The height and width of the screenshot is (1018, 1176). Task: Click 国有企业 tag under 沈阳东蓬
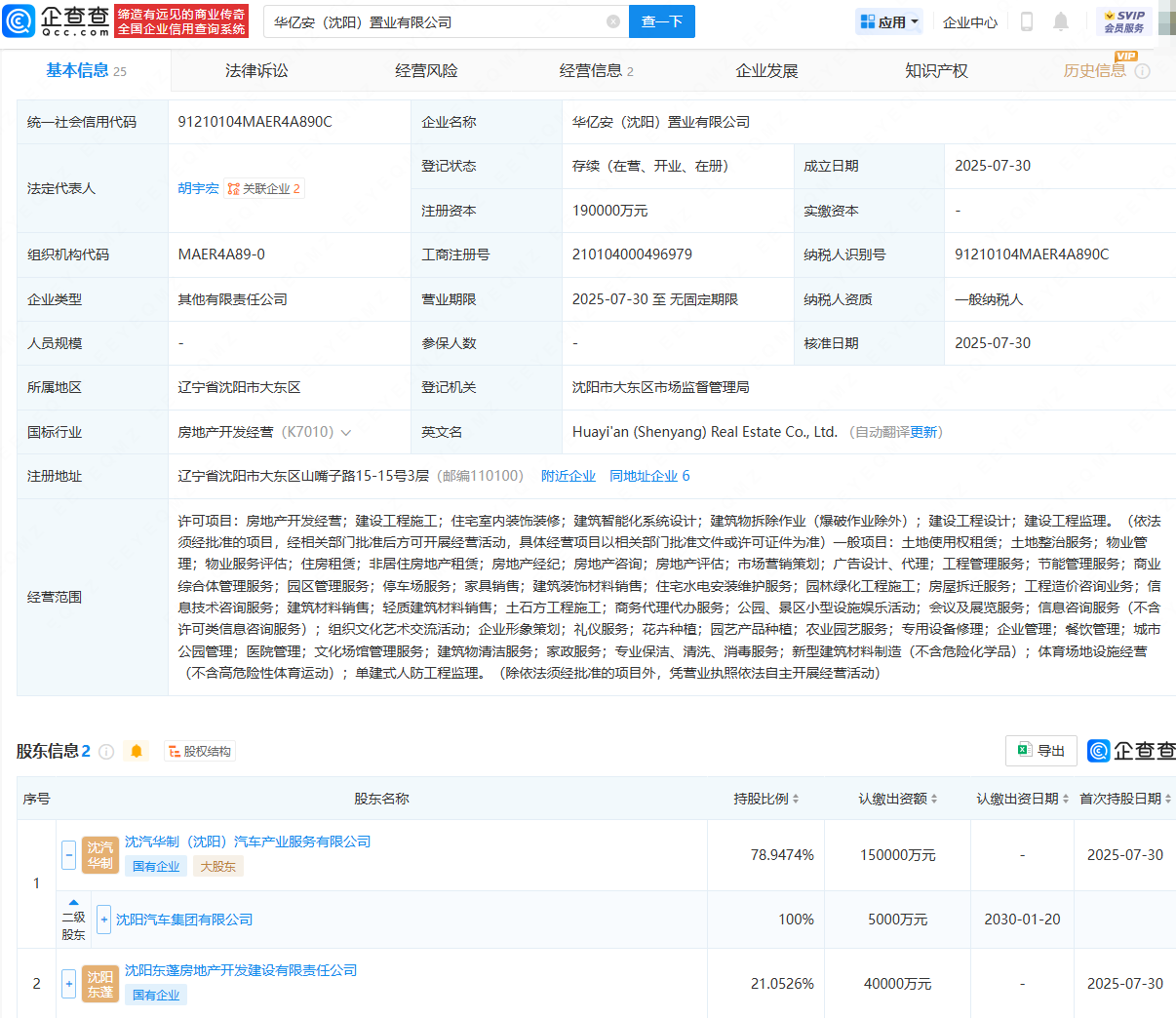[156, 995]
